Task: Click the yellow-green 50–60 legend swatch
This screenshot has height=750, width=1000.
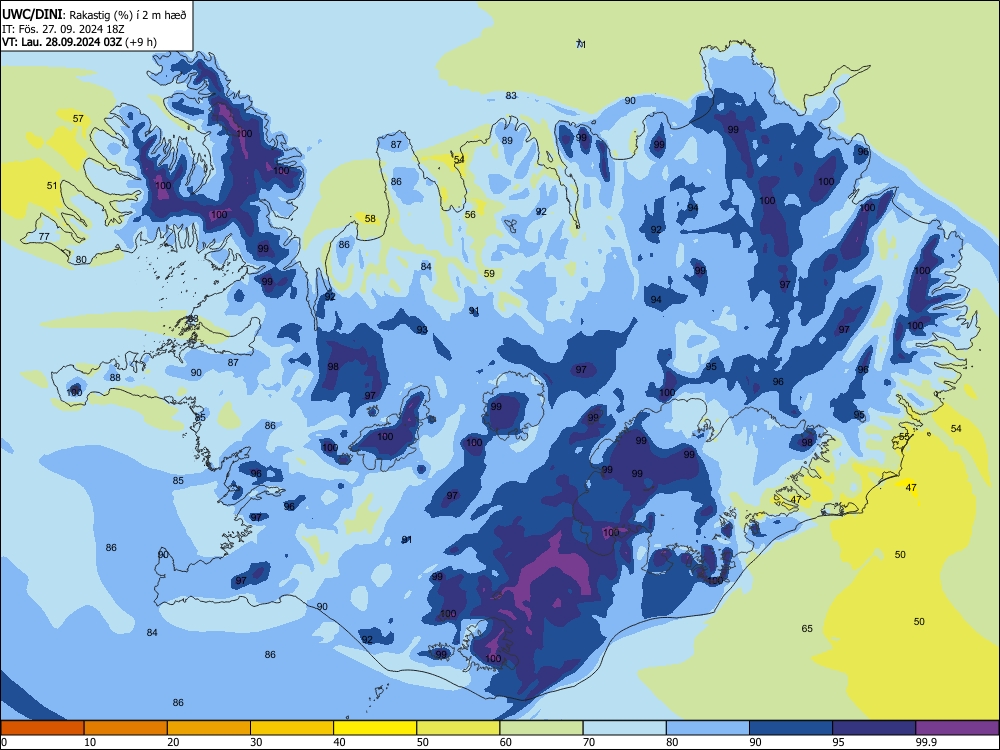Action: 459,728
